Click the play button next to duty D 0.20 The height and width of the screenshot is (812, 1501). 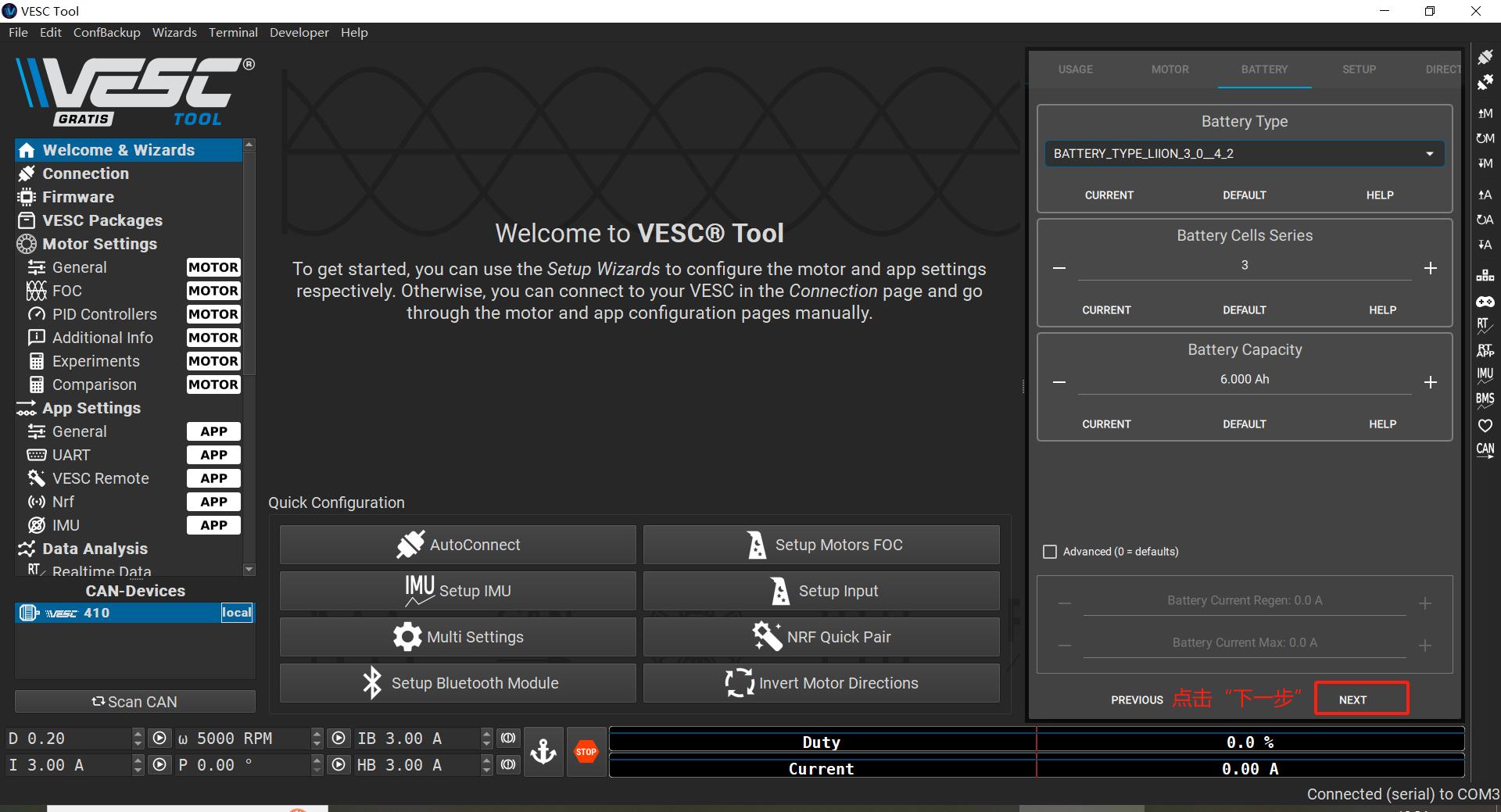159,739
